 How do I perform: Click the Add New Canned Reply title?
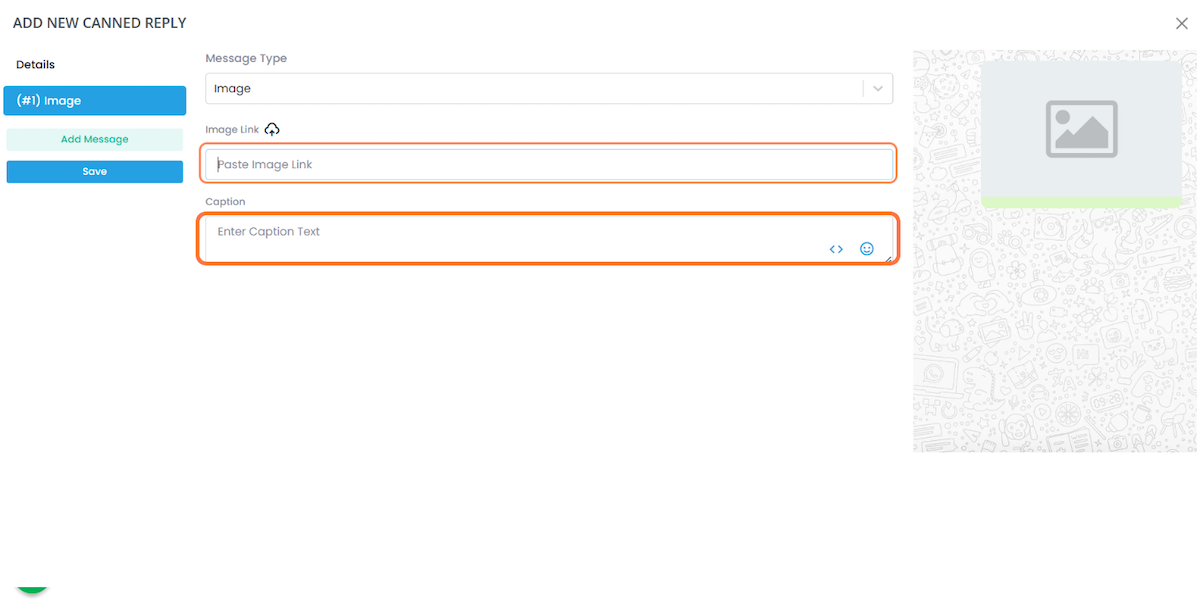pos(100,23)
